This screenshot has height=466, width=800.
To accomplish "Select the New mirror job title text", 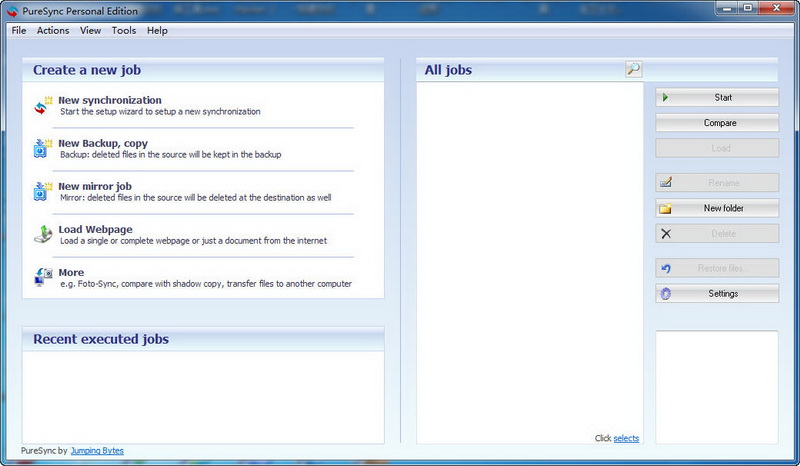I will click(95, 186).
